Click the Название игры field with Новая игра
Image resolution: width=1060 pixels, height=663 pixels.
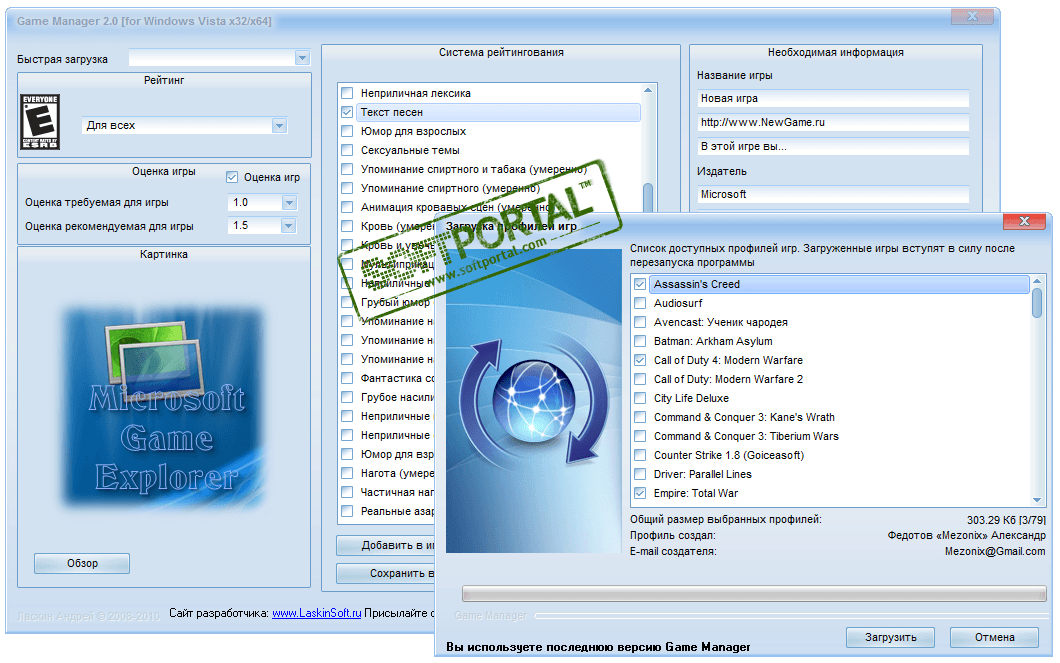point(833,99)
